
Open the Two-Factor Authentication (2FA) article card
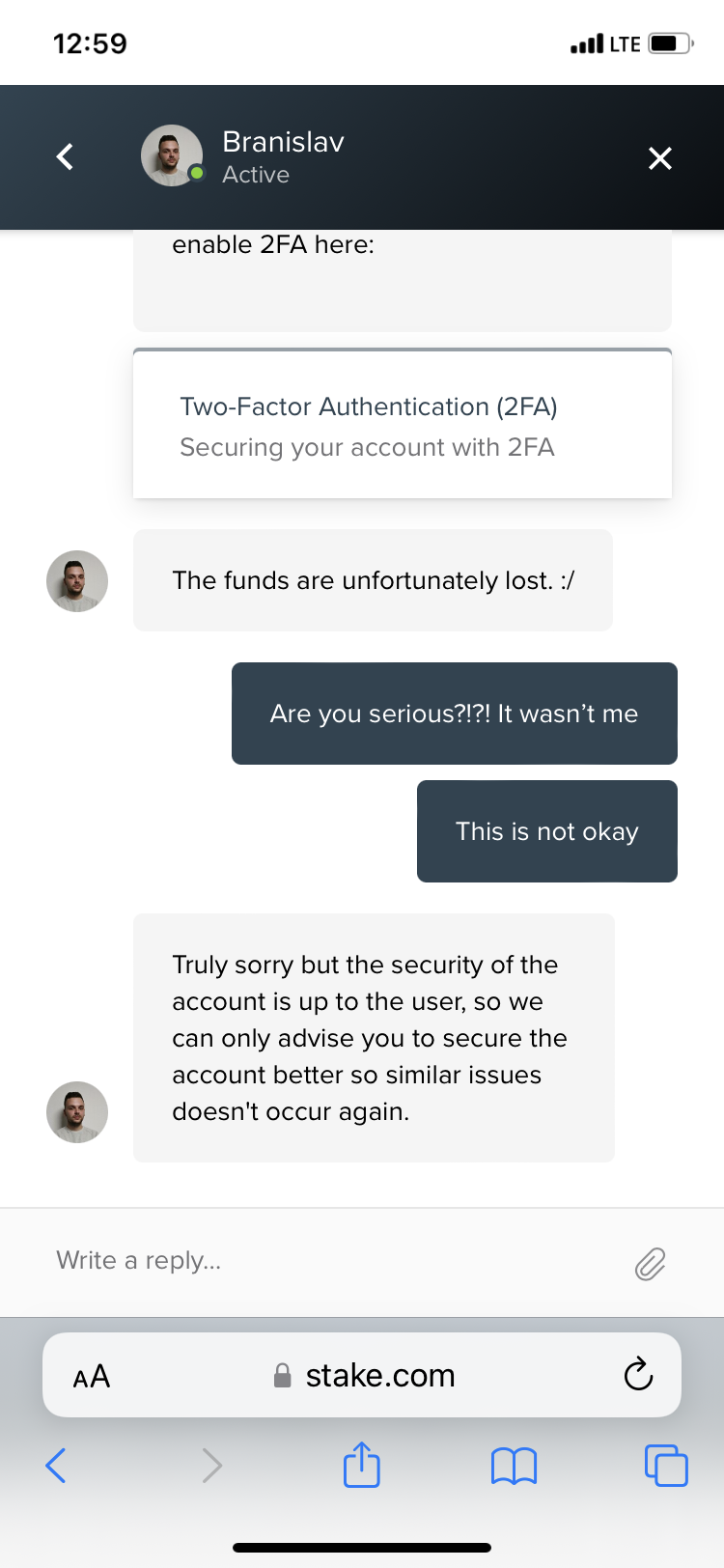click(403, 425)
